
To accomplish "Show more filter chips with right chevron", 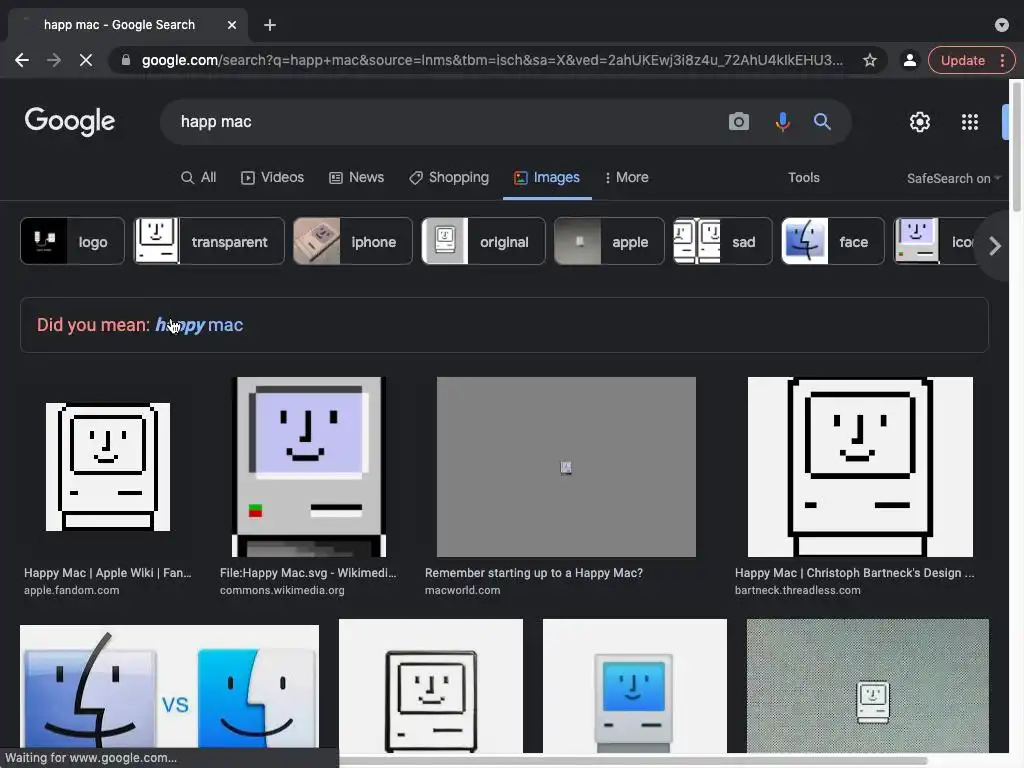I will tap(994, 246).
